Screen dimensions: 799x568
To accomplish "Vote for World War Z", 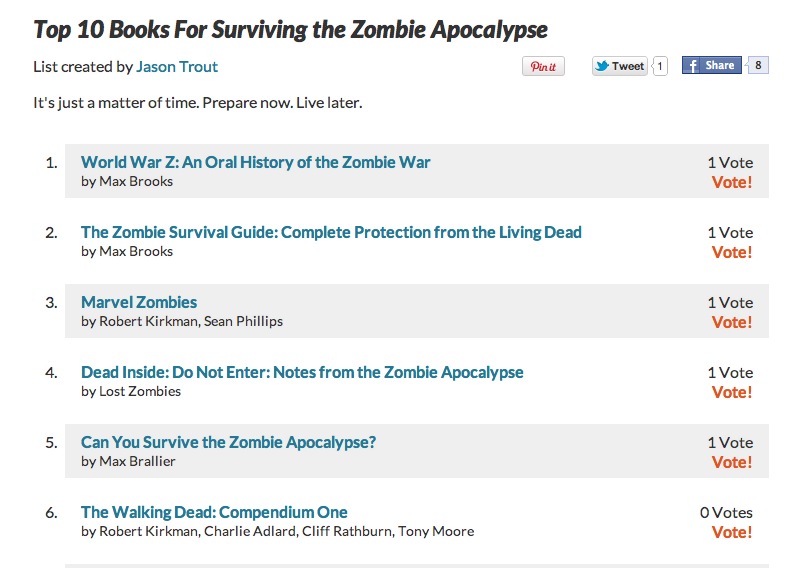I will pos(732,182).
